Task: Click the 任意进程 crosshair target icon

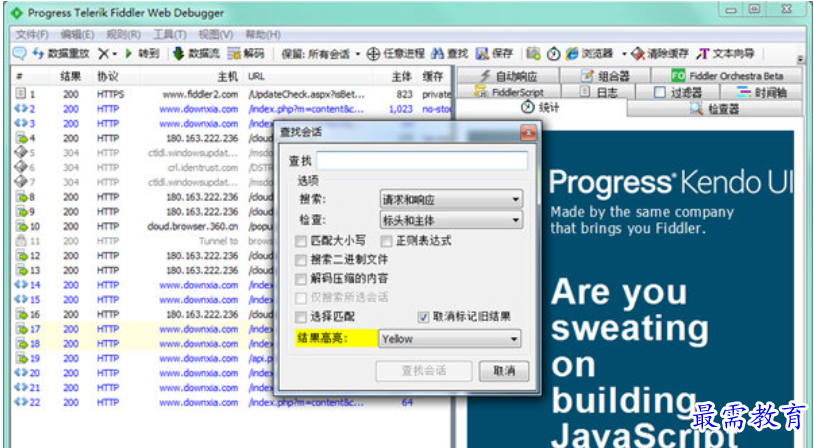Action: click(373, 53)
